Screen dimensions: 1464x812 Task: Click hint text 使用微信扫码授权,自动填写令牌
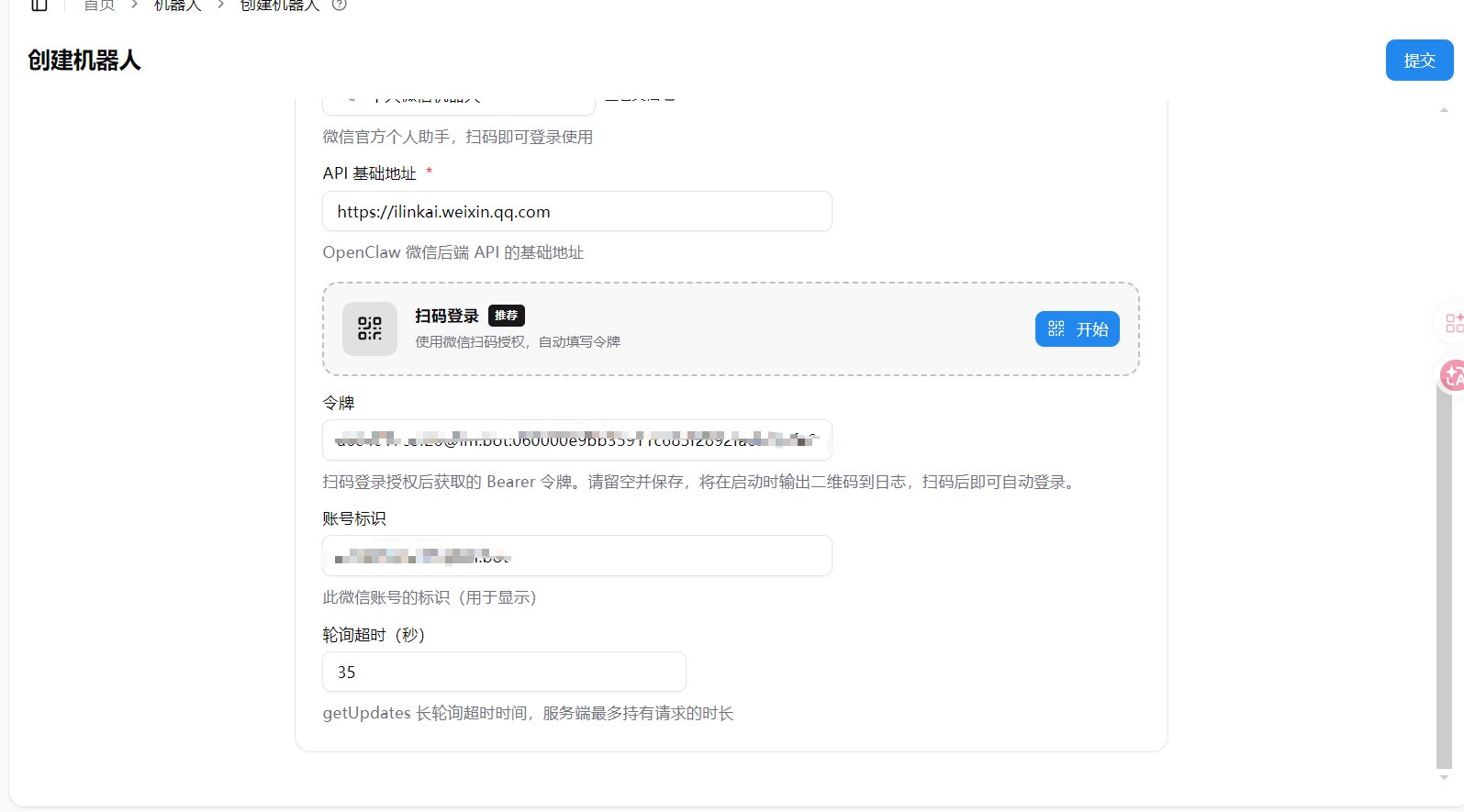[518, 341]
